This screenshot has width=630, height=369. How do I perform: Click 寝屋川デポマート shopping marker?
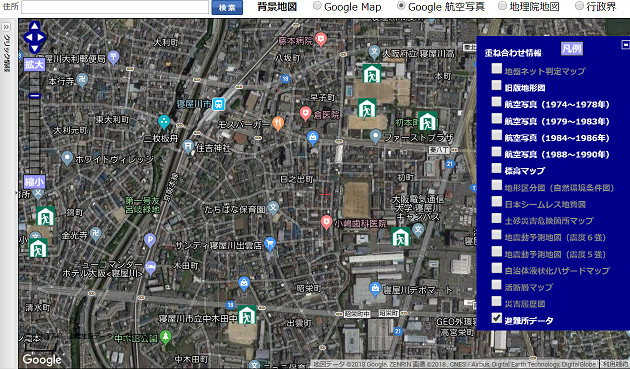[x=375, y=289]
